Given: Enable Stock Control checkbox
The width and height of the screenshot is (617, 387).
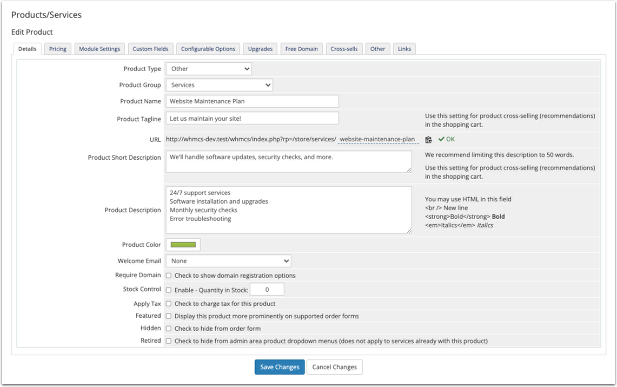Looking at the screenshot, I should 168,290.
